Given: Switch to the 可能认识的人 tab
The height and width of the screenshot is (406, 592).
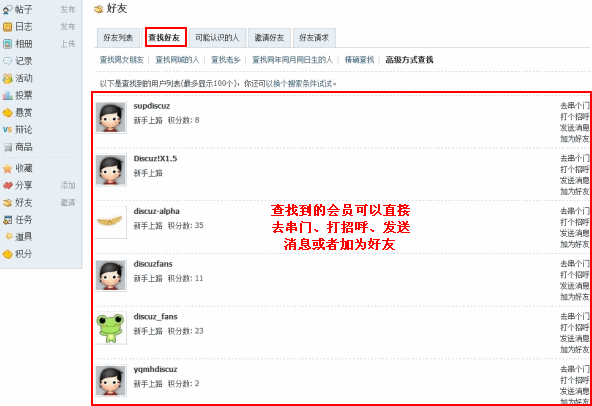Looking at the screenshot, I should 217,38.
